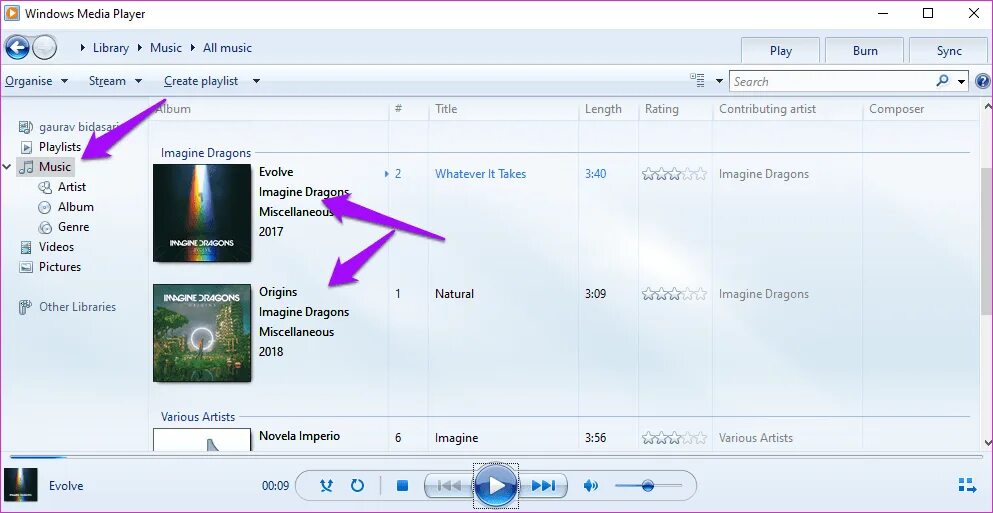Screen dimensions: 993x513
Task: Select Music in the navigation tree
Action: pos(54,167)
